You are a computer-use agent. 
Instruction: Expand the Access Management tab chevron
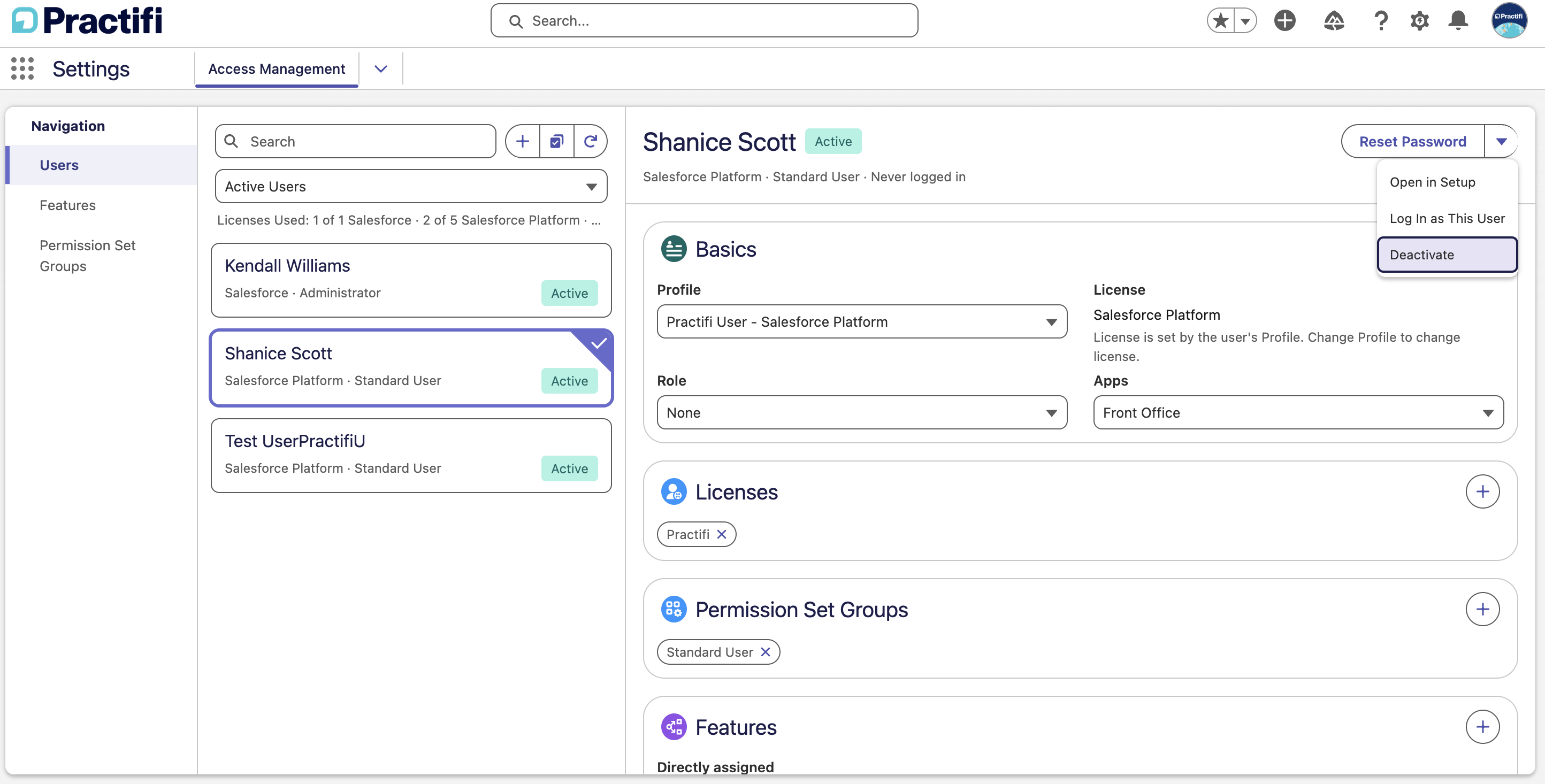[381, 69]
